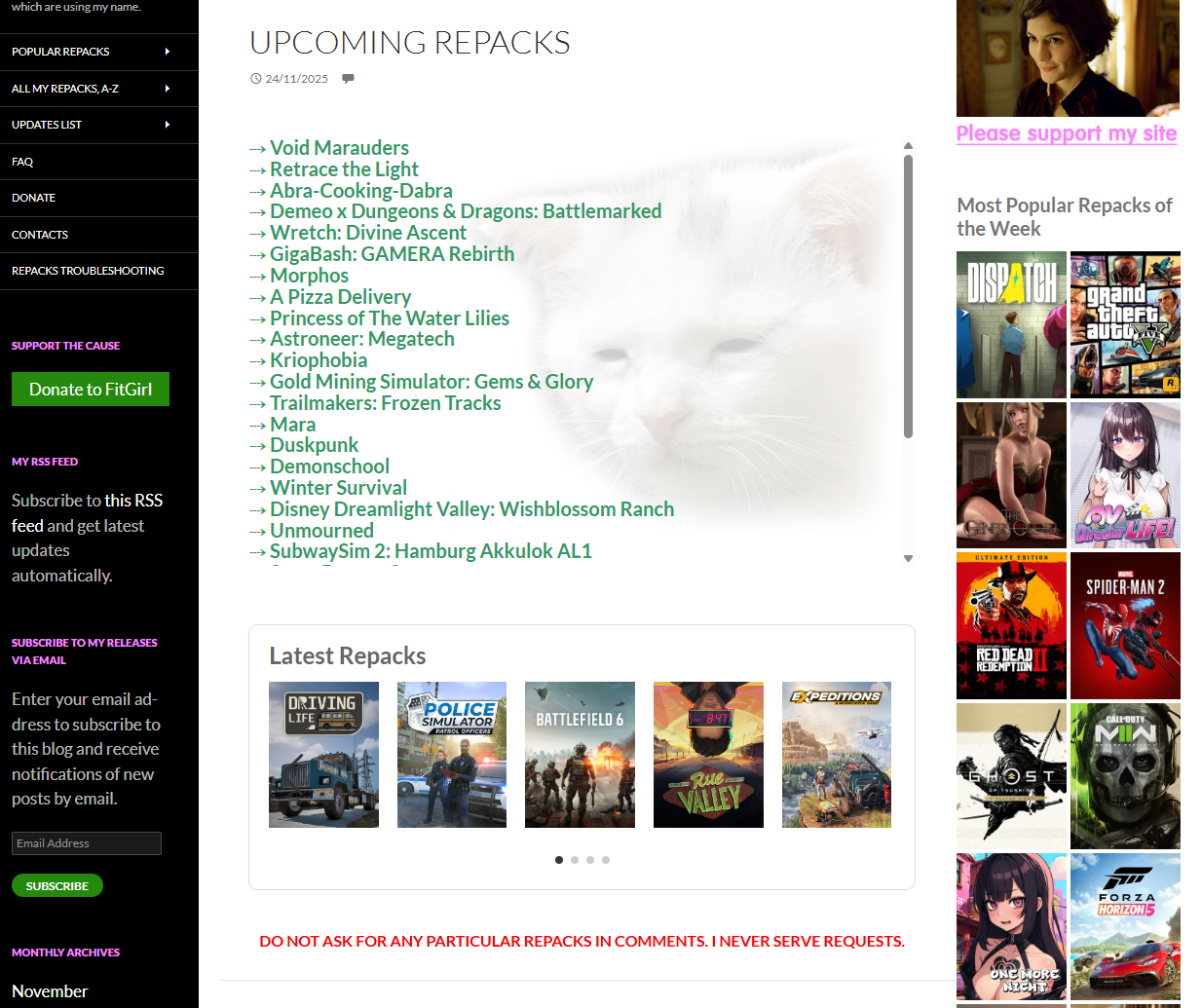Select the second carousel page dot
The width and height of the screenshot is (1202, 1008).
575,860
